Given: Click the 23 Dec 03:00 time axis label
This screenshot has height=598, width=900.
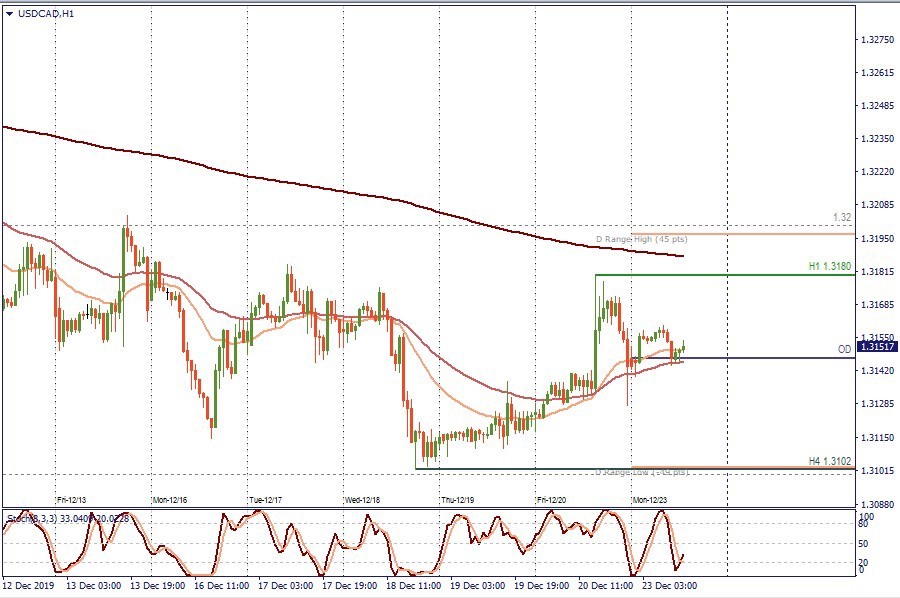Looking at the screenshot, I should click(x=672, y=585).
